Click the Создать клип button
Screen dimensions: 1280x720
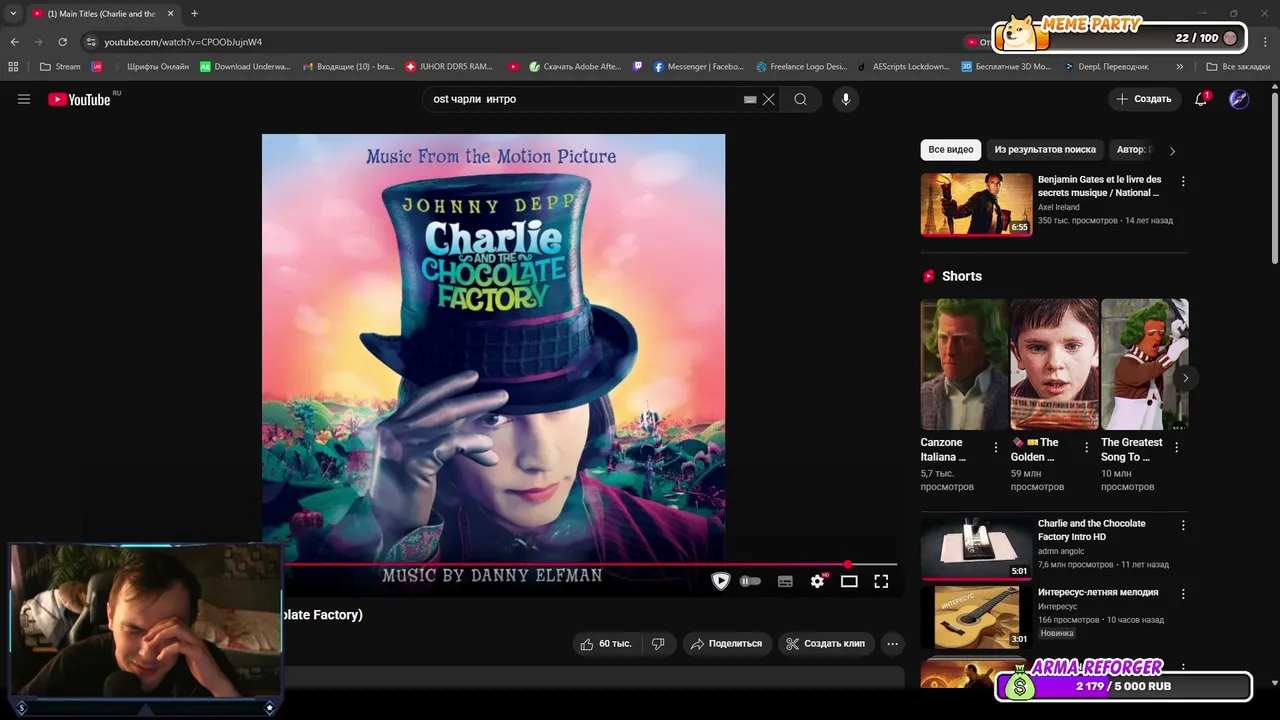pos(826,644)
